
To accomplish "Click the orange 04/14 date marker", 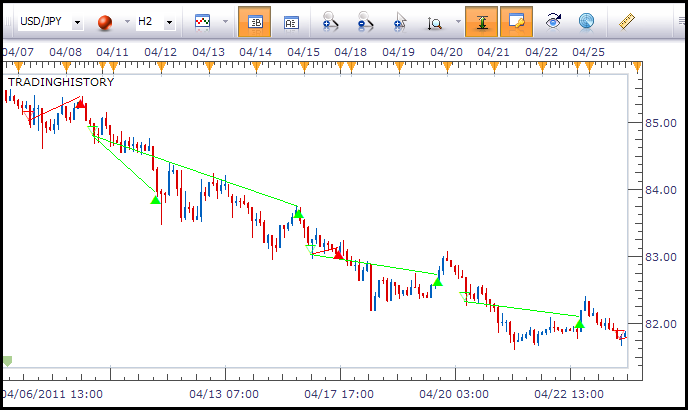I will tap(255, 65).
